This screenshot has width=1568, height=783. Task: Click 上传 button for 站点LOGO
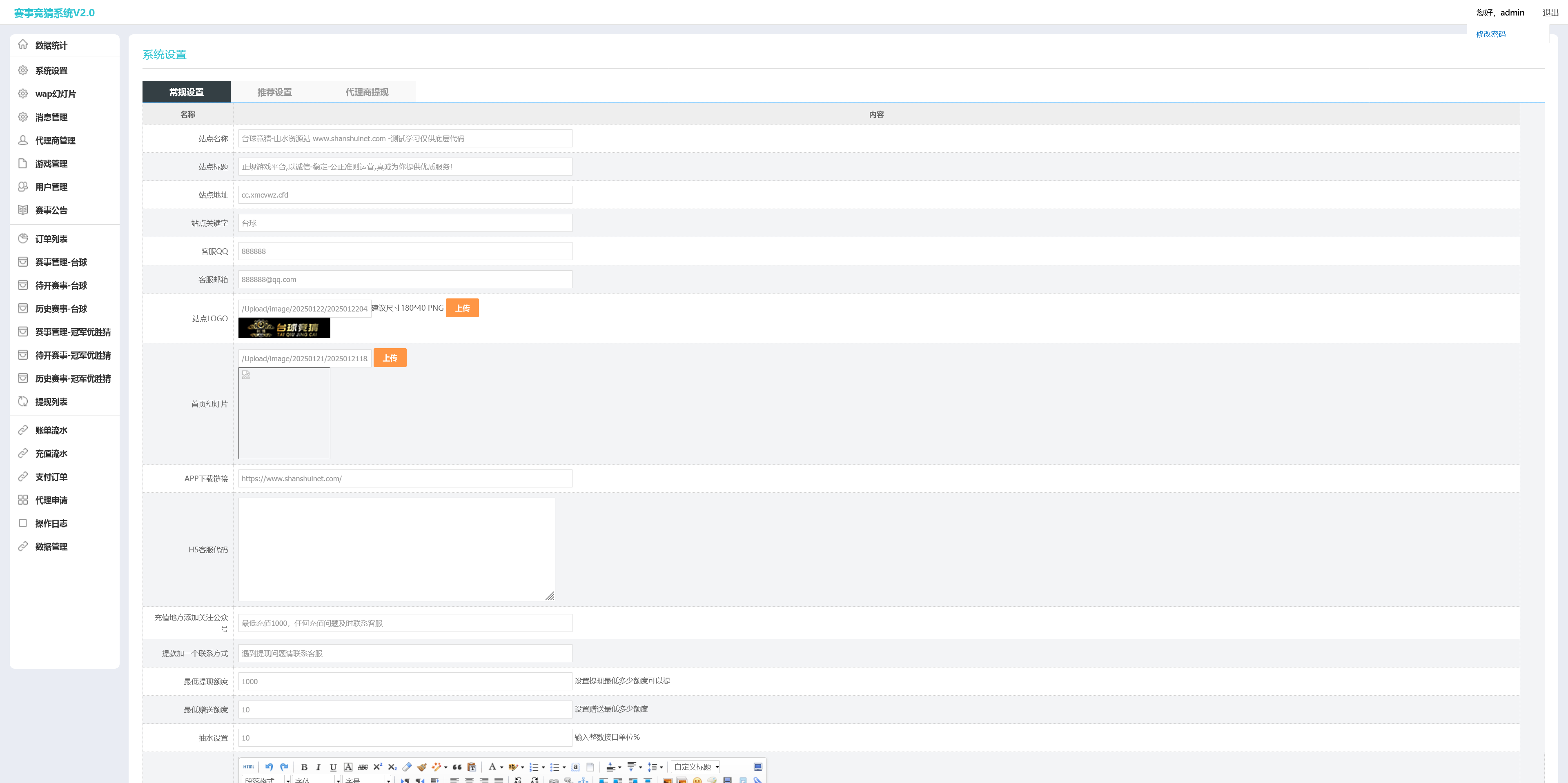(x=462, y=308)
